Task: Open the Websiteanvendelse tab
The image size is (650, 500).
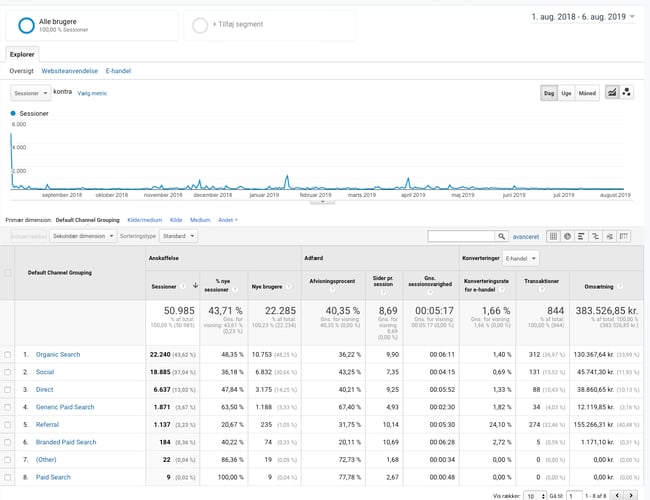Action: point(69,71)
